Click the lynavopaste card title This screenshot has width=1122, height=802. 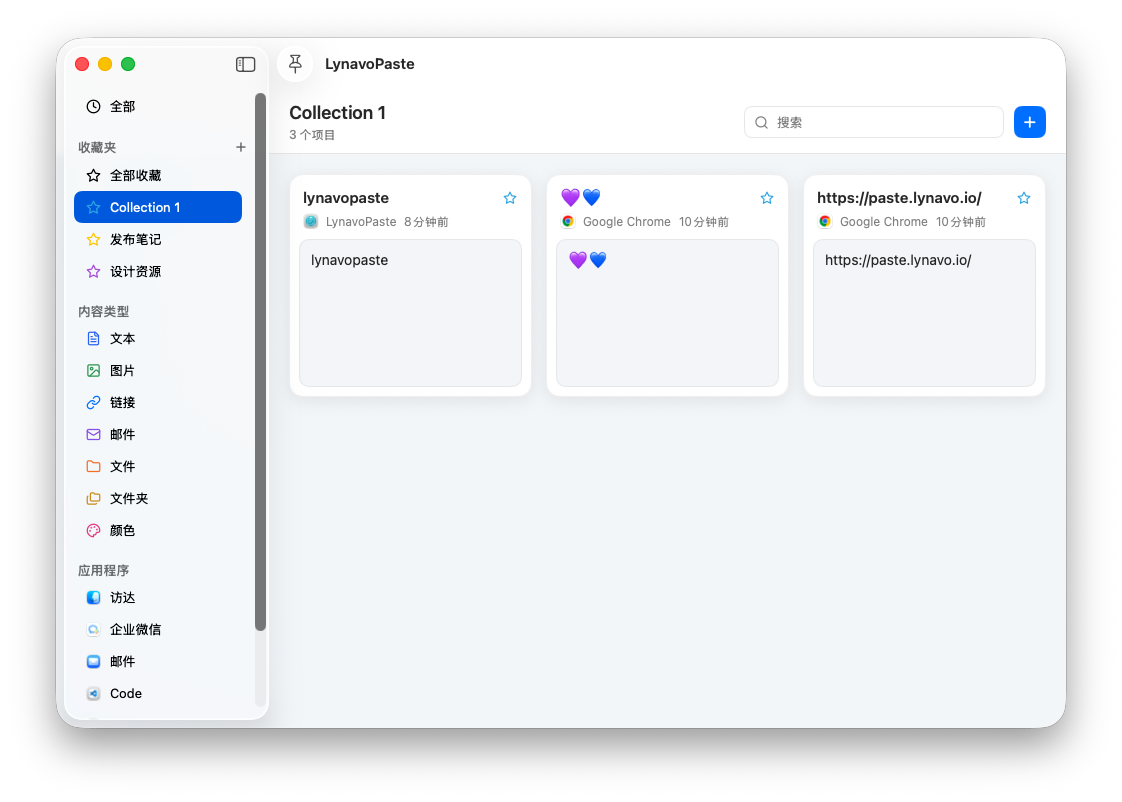pyautogui.click(x=346, y=198)
